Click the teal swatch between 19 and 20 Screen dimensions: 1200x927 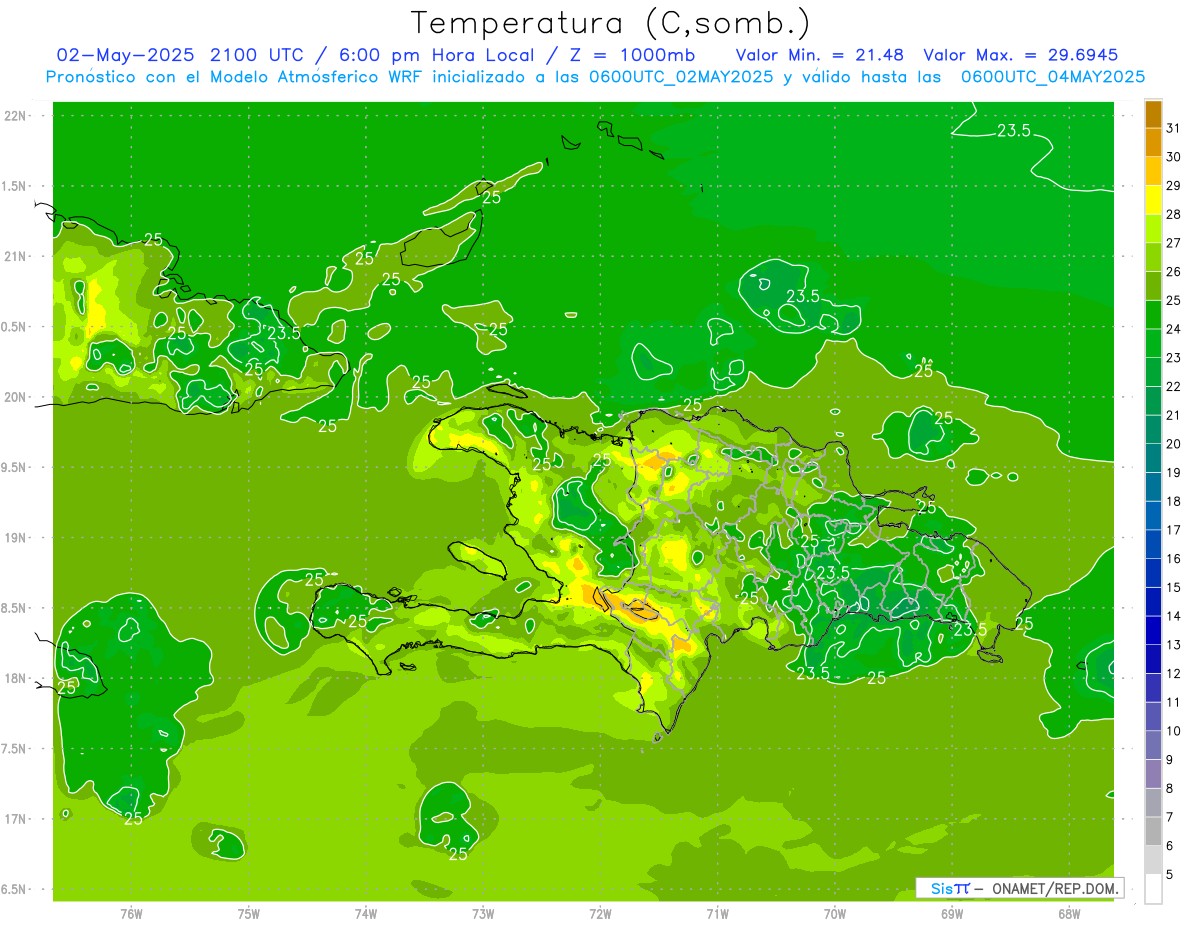point(1154,458)
